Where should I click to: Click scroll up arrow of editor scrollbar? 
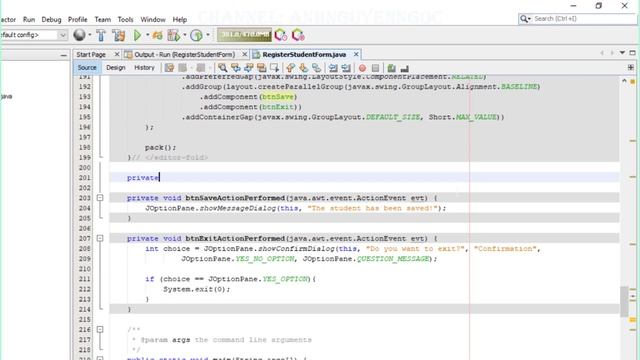[624, 81]
